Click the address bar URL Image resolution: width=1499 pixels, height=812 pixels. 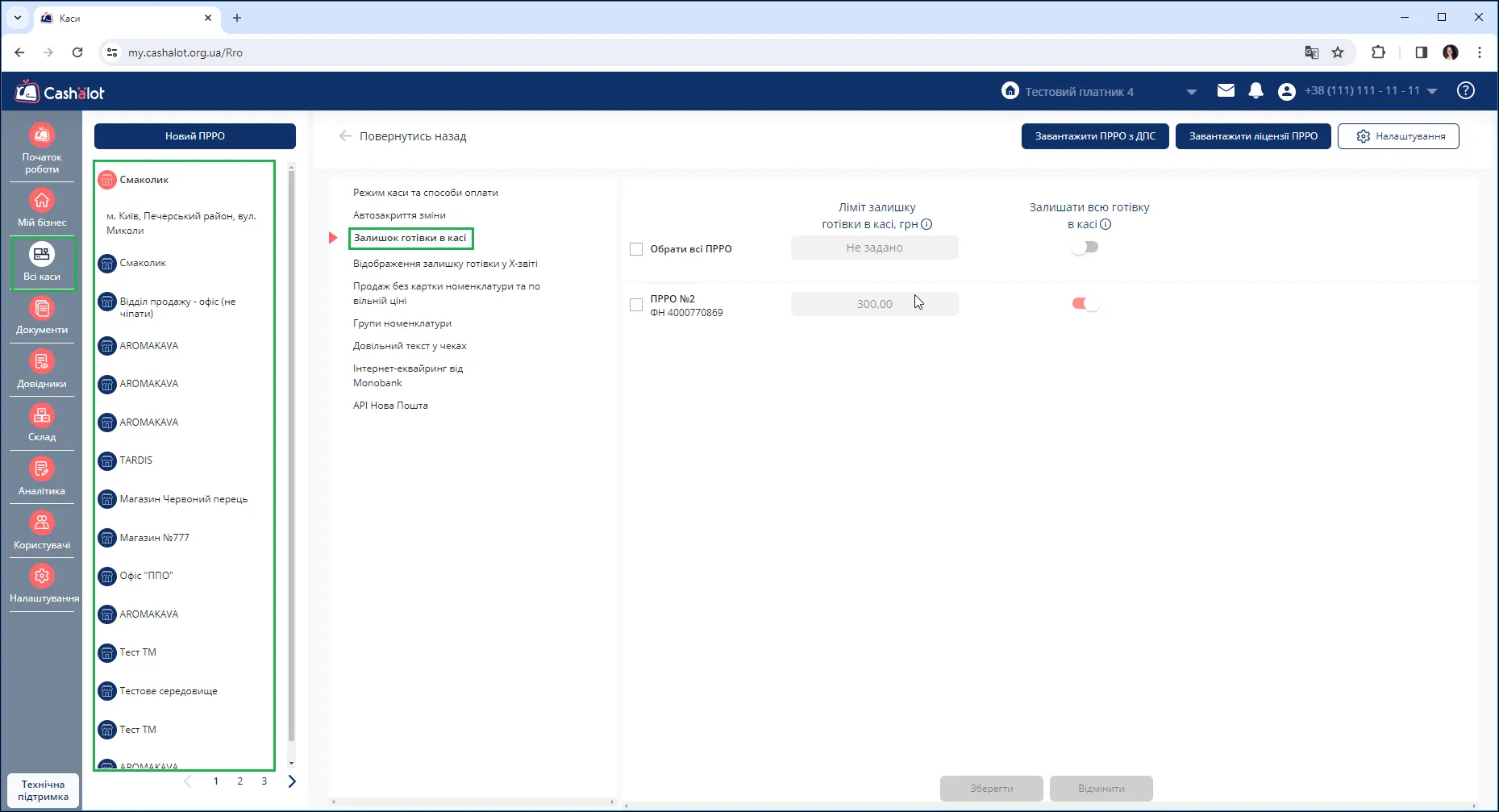click(185, 52)
